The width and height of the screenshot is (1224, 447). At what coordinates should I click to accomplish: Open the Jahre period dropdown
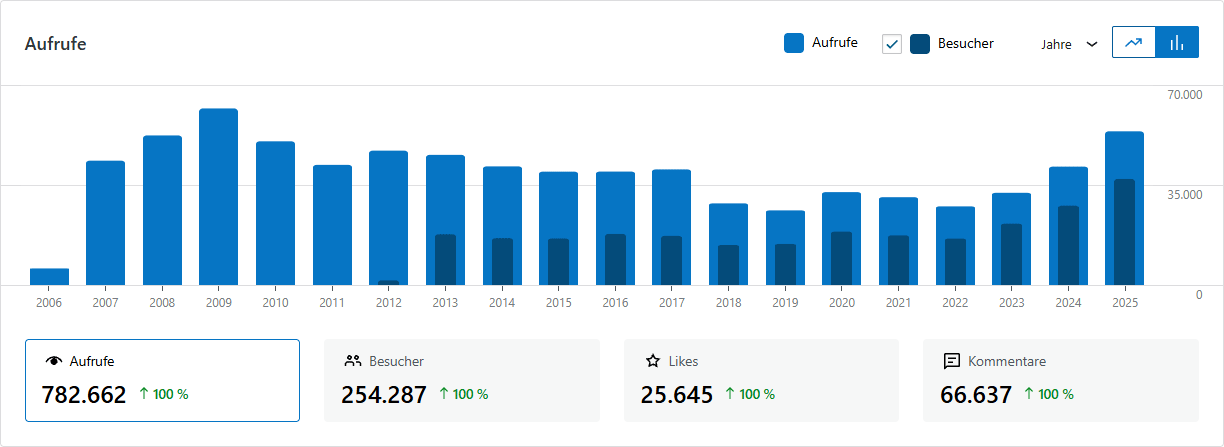tap(1069, 44)
